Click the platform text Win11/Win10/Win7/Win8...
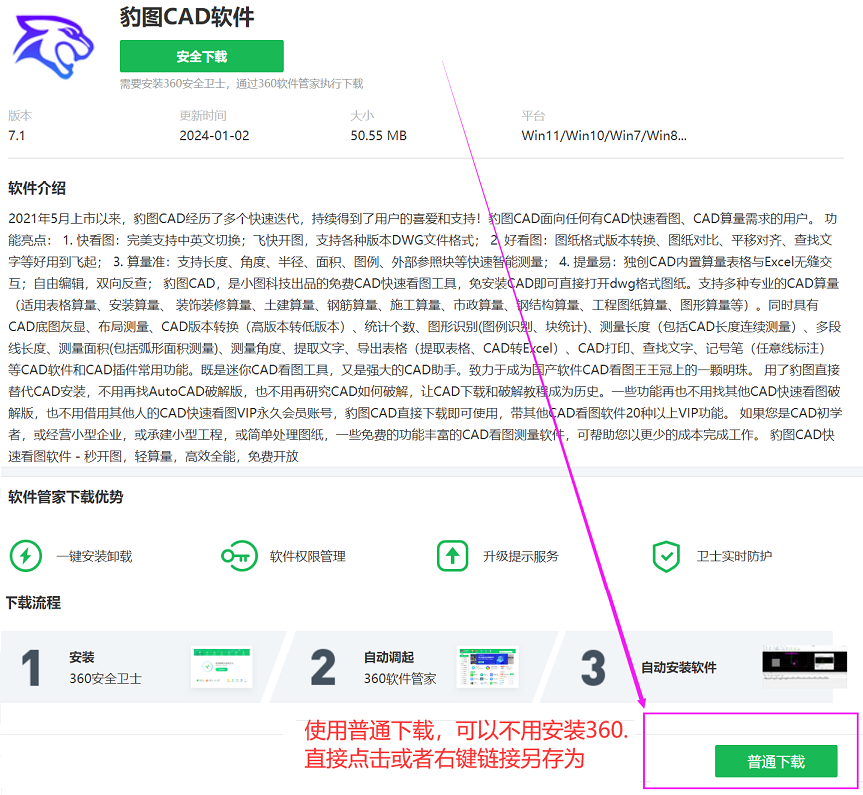863x795 pixels. click(x=604, y=135)
